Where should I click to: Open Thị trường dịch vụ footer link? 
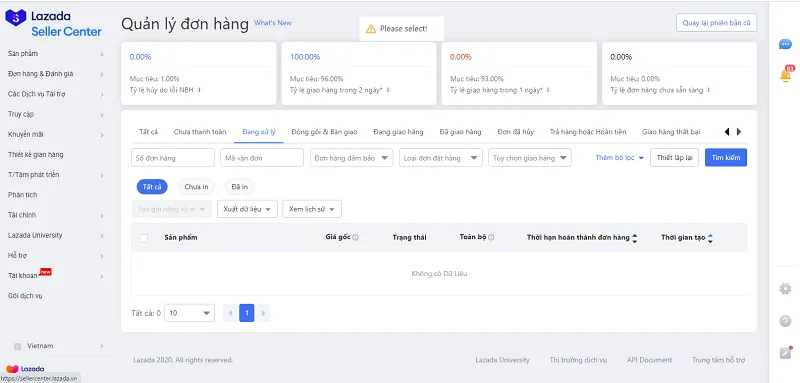click(x=578, y=360)
